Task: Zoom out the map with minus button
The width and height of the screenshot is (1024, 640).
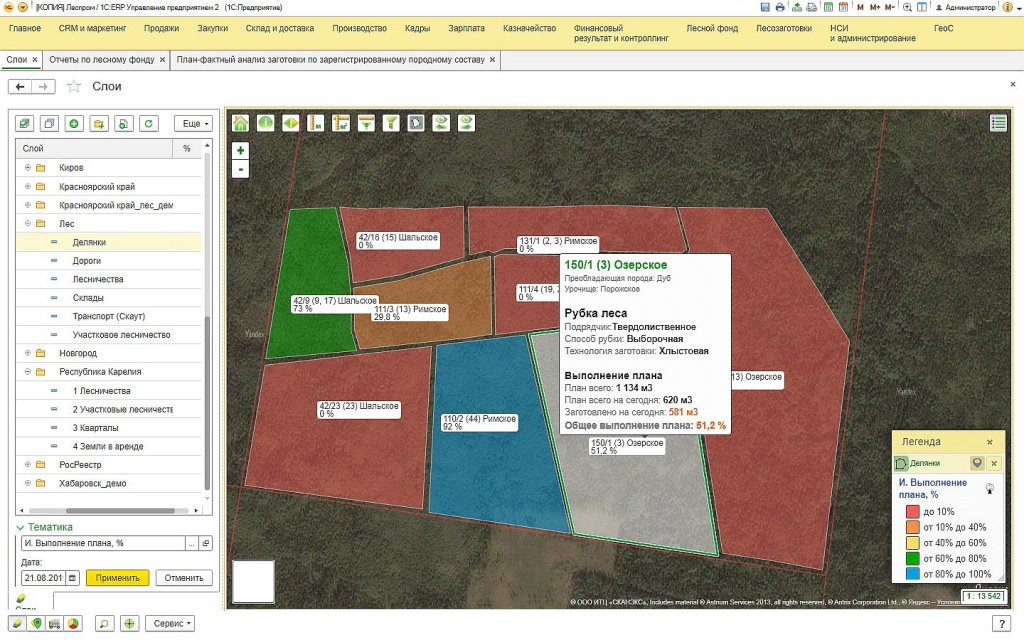Action: point(240,169)
